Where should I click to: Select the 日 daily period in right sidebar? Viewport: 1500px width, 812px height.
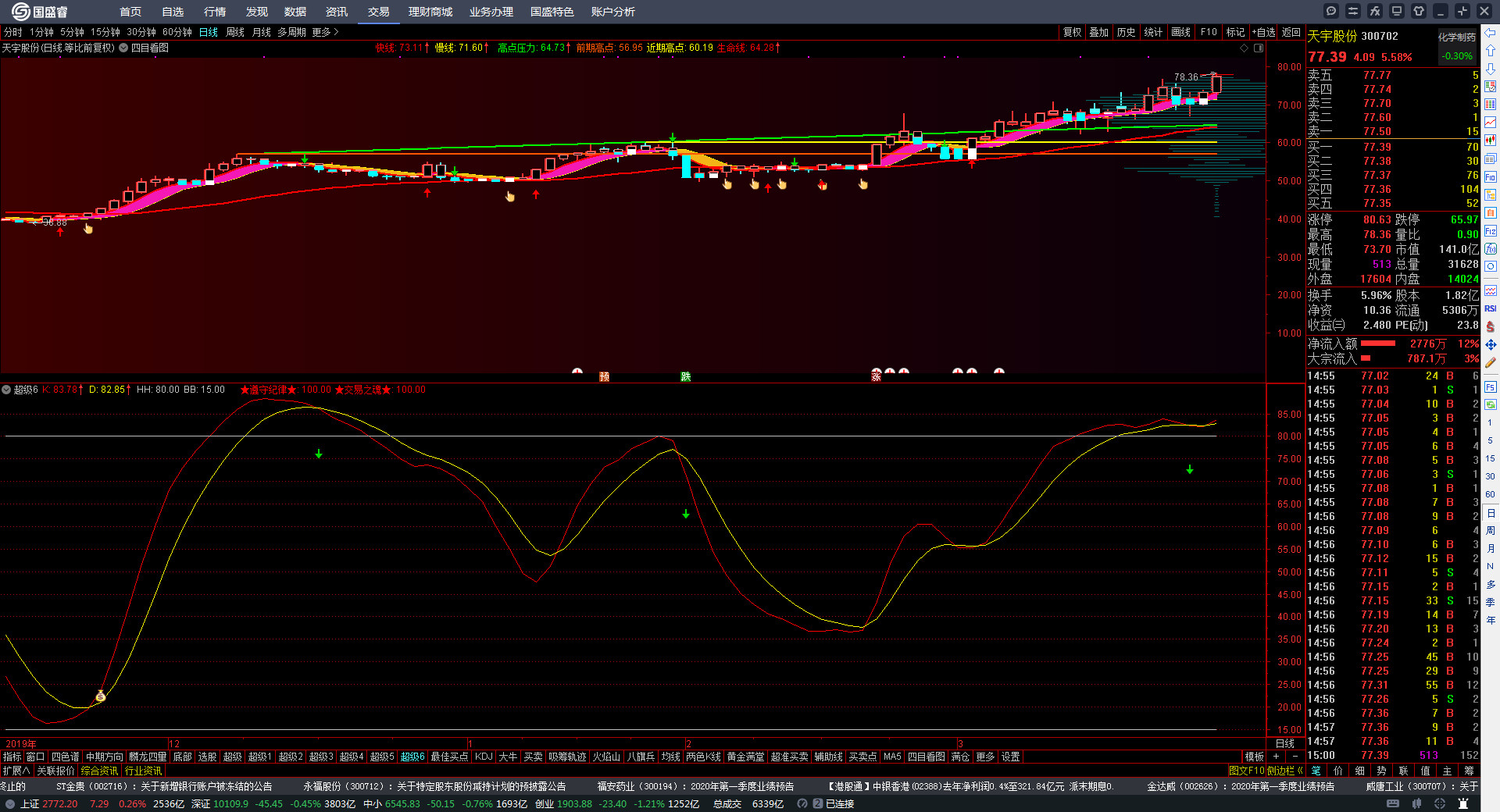[1491, 513]
